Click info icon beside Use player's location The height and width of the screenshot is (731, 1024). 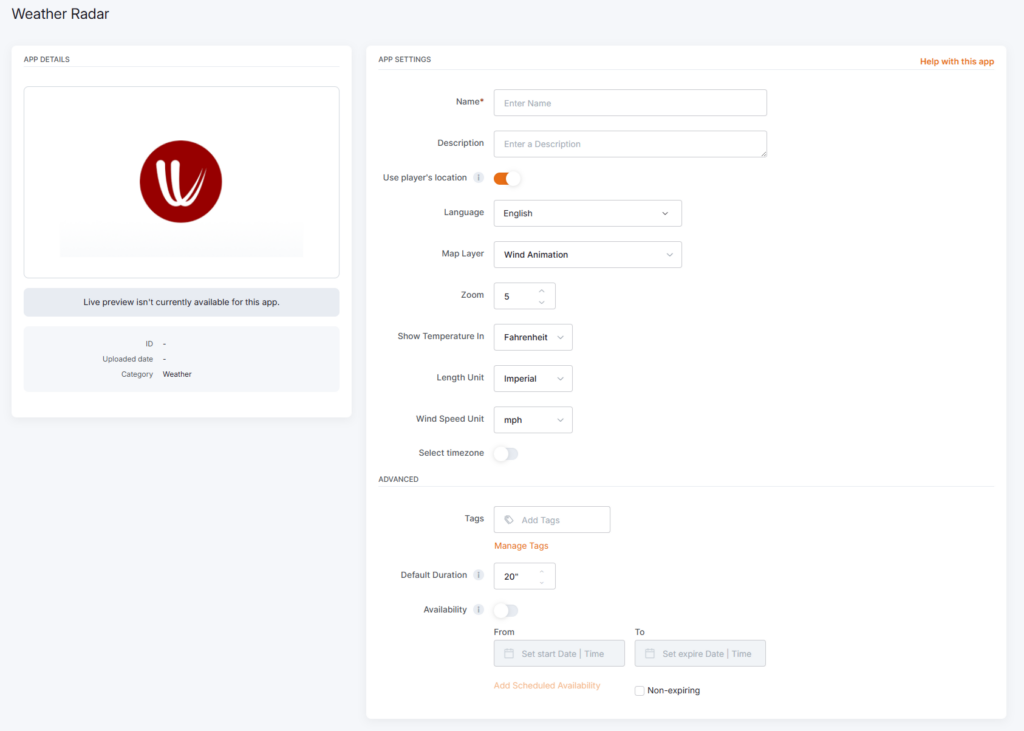[x=478, y=178]
